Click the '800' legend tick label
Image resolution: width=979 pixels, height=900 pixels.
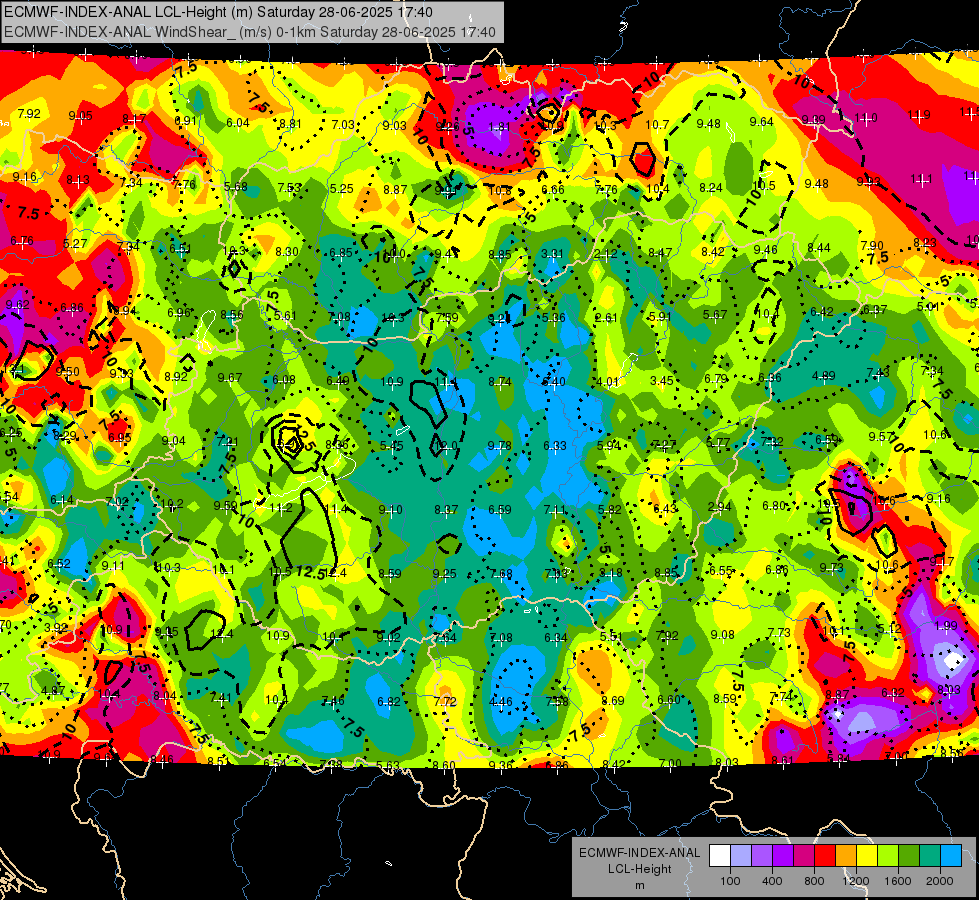click(x=814, y=881)
